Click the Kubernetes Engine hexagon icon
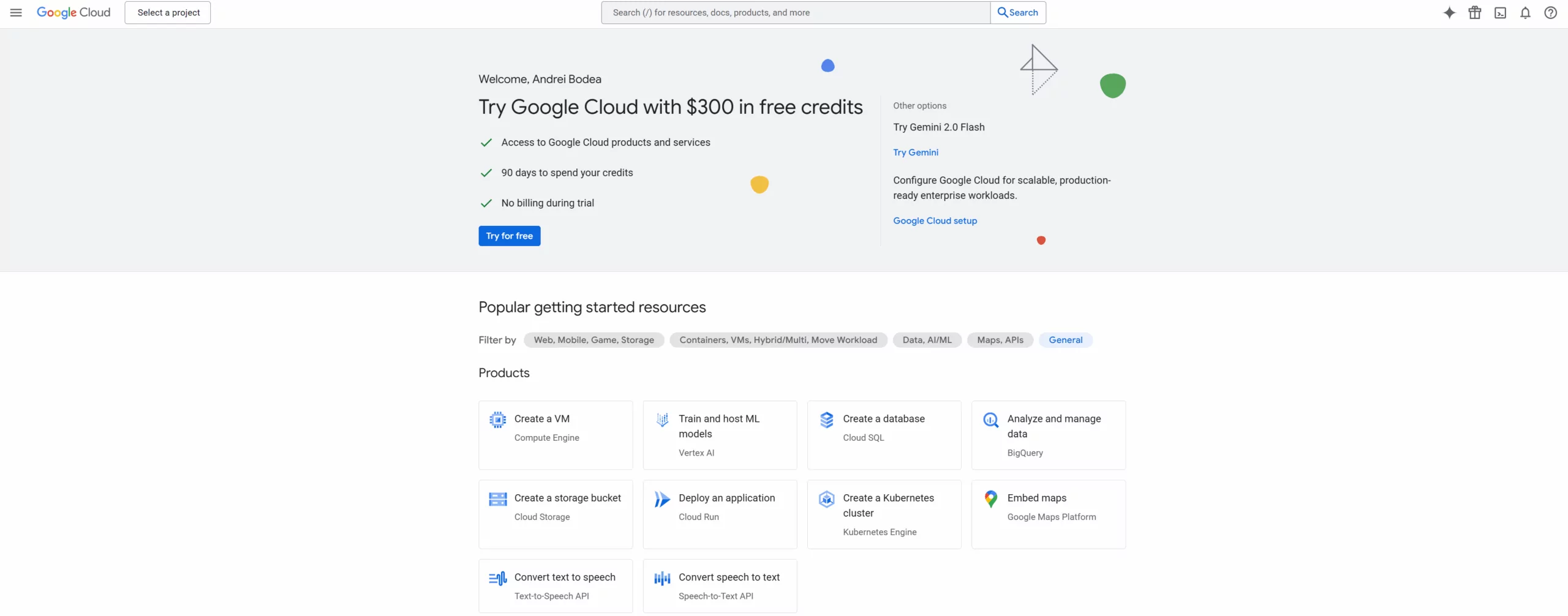Viewport: 1568px width, 616px height. pyautogui.click(x=826, y=499)
